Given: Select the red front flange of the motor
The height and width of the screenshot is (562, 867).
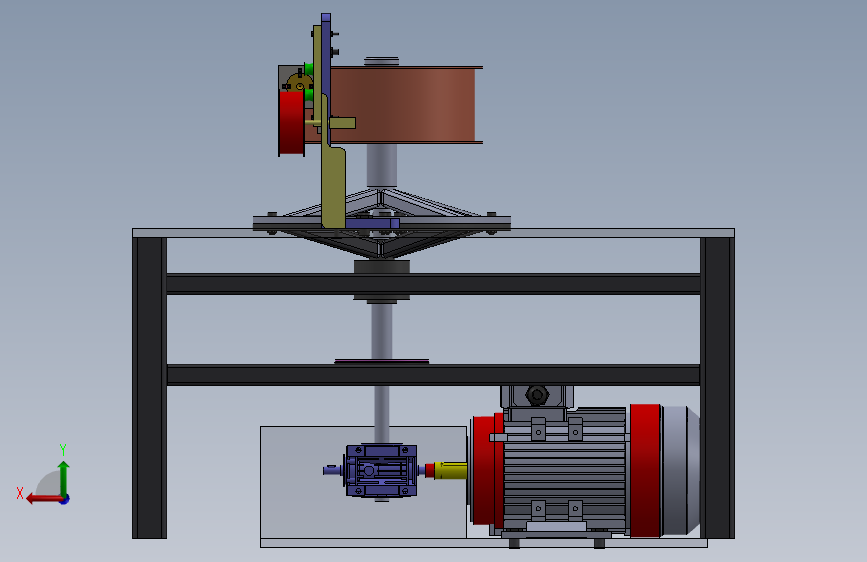Looking at the screenshot, I should point(487,470).
